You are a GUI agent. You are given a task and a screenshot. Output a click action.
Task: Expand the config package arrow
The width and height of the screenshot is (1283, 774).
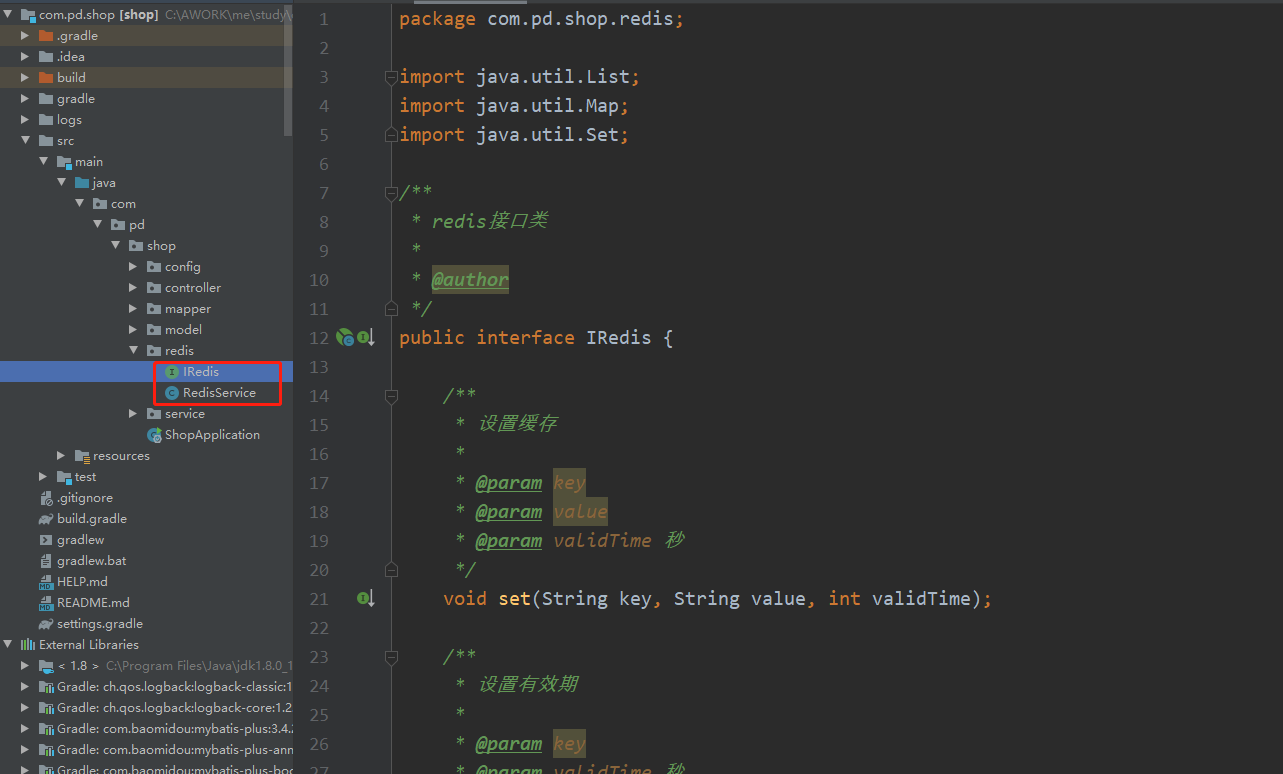pyautogui.click(x=133, y=267)
